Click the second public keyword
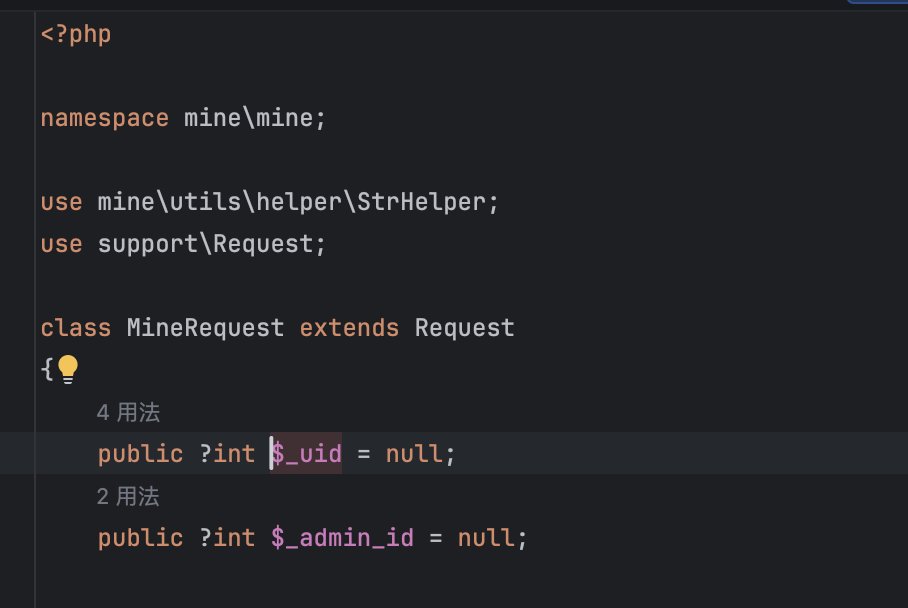This screenshot has width=908, height=608. tap(140, 539)
